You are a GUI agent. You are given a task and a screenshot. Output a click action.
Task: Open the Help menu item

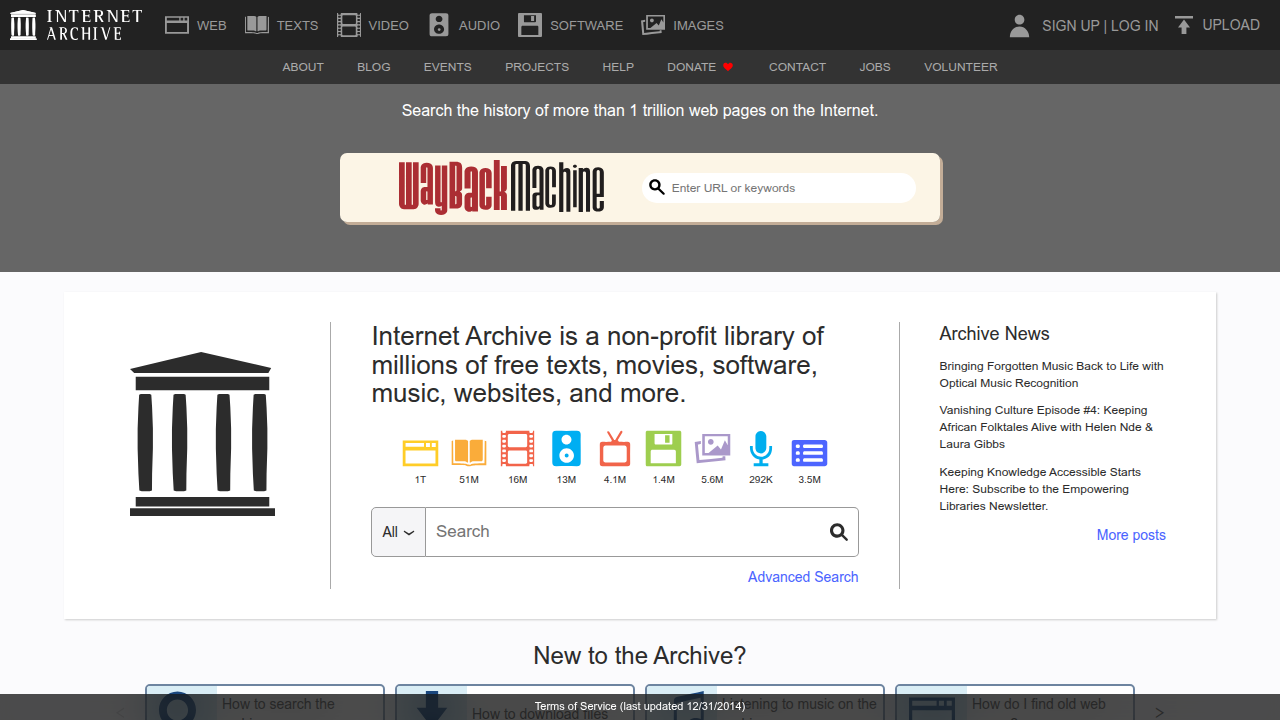tap(618, 67)
